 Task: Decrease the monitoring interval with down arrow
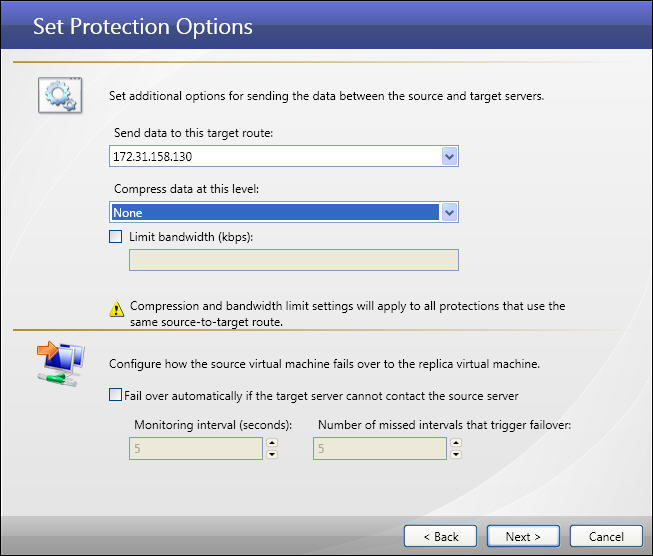272,455
